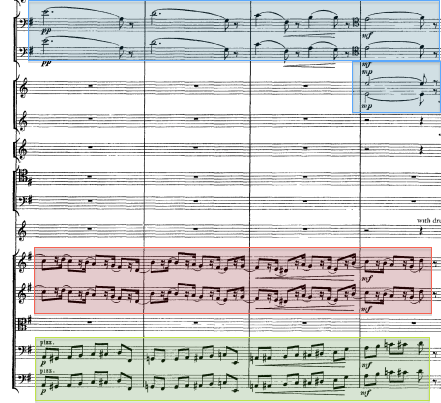Select the green highlighted pizzicato bass passage

pyautogui.click(x=232, y=369)
